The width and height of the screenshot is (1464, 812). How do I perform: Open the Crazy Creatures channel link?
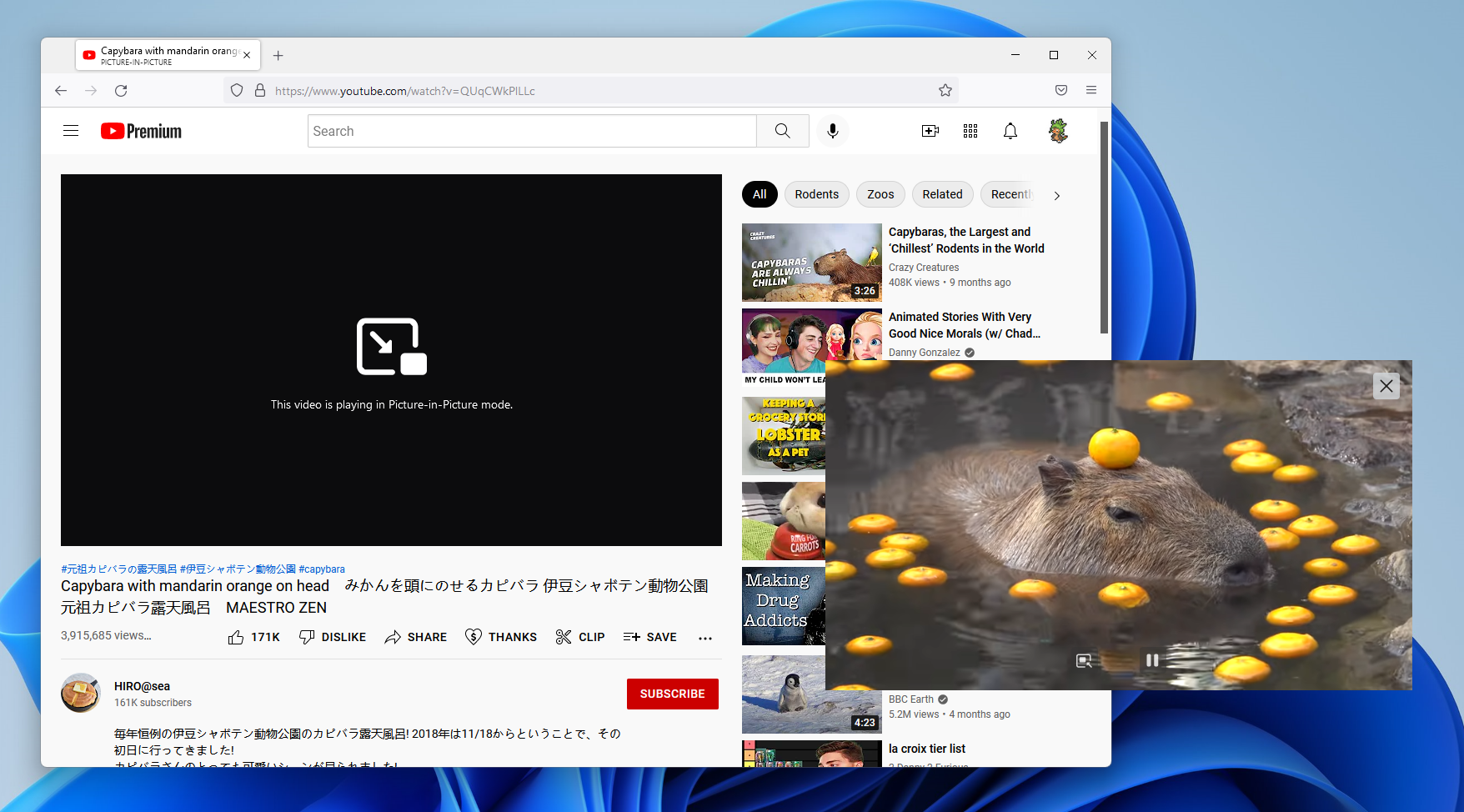click(x=924, y=268)
